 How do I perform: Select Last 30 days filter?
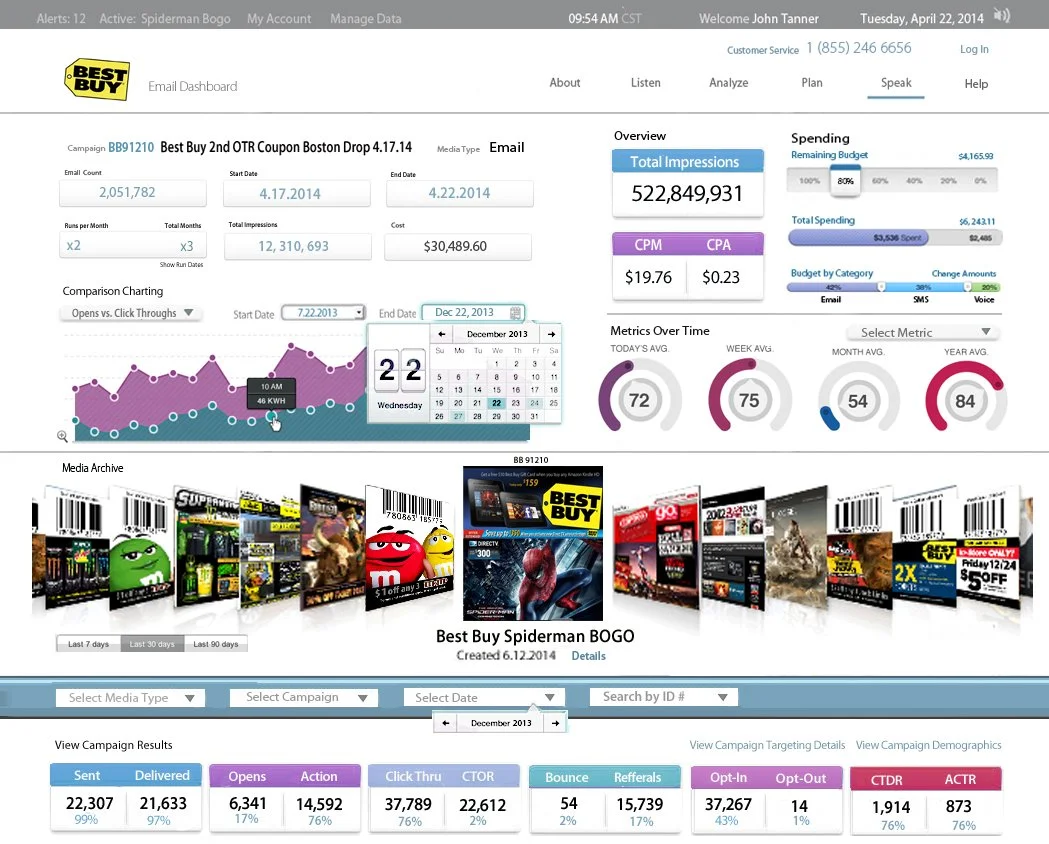pos(152,644)
